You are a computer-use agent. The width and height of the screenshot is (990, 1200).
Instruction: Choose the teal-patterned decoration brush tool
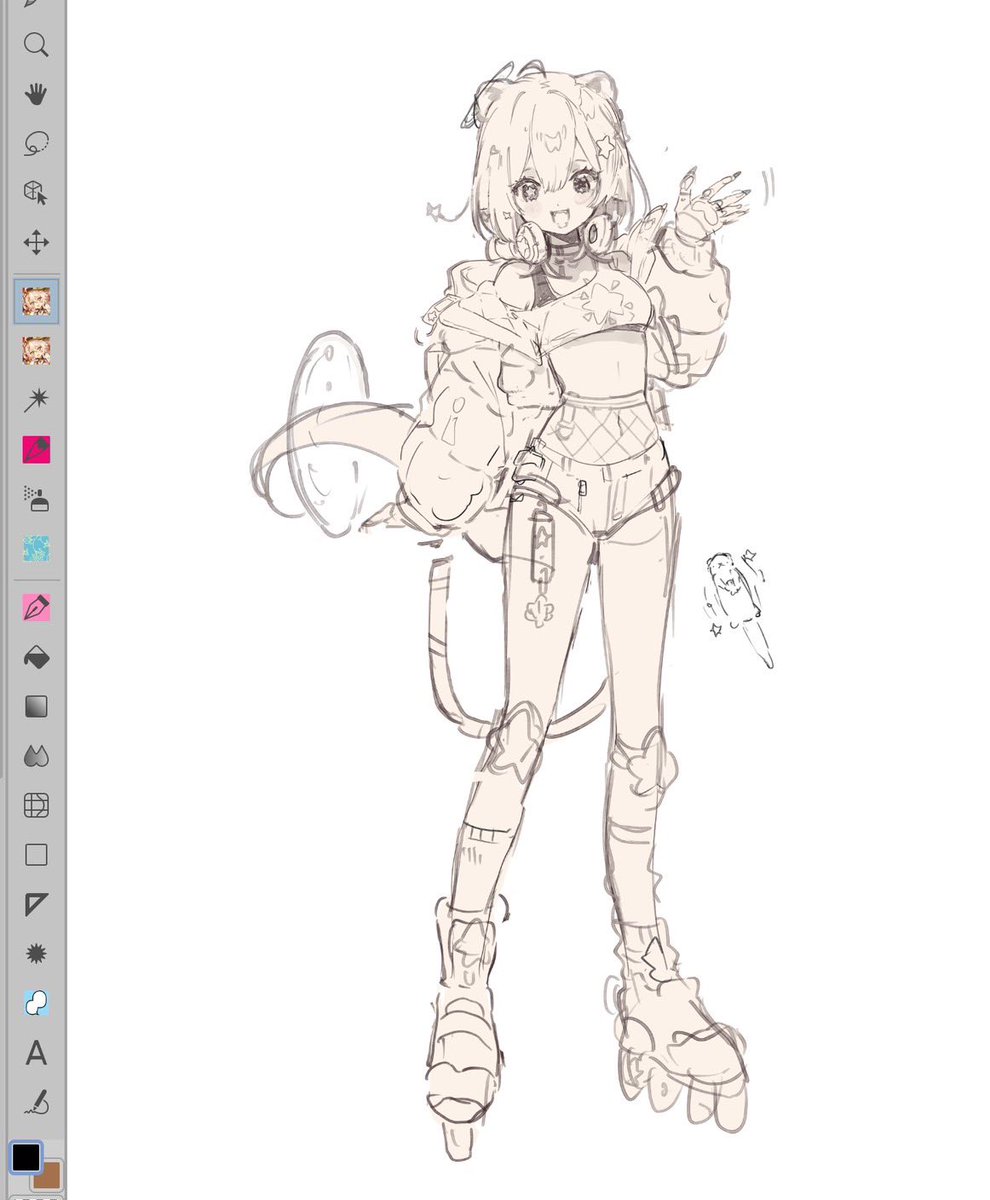36,549
